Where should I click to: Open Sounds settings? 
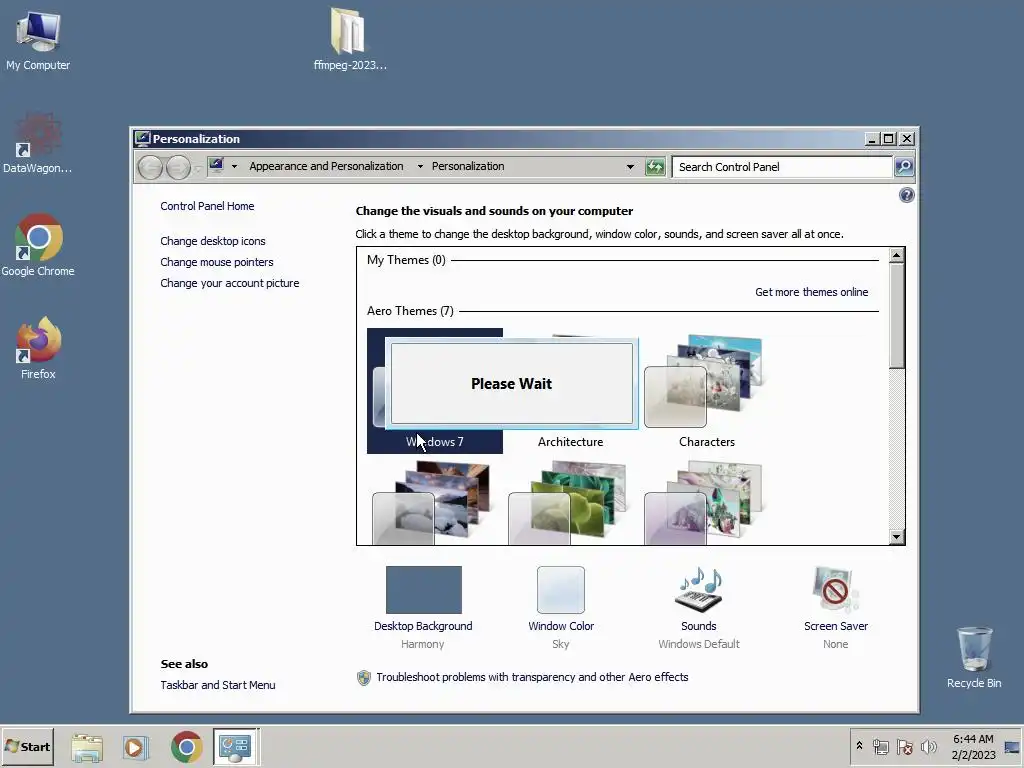699,607
